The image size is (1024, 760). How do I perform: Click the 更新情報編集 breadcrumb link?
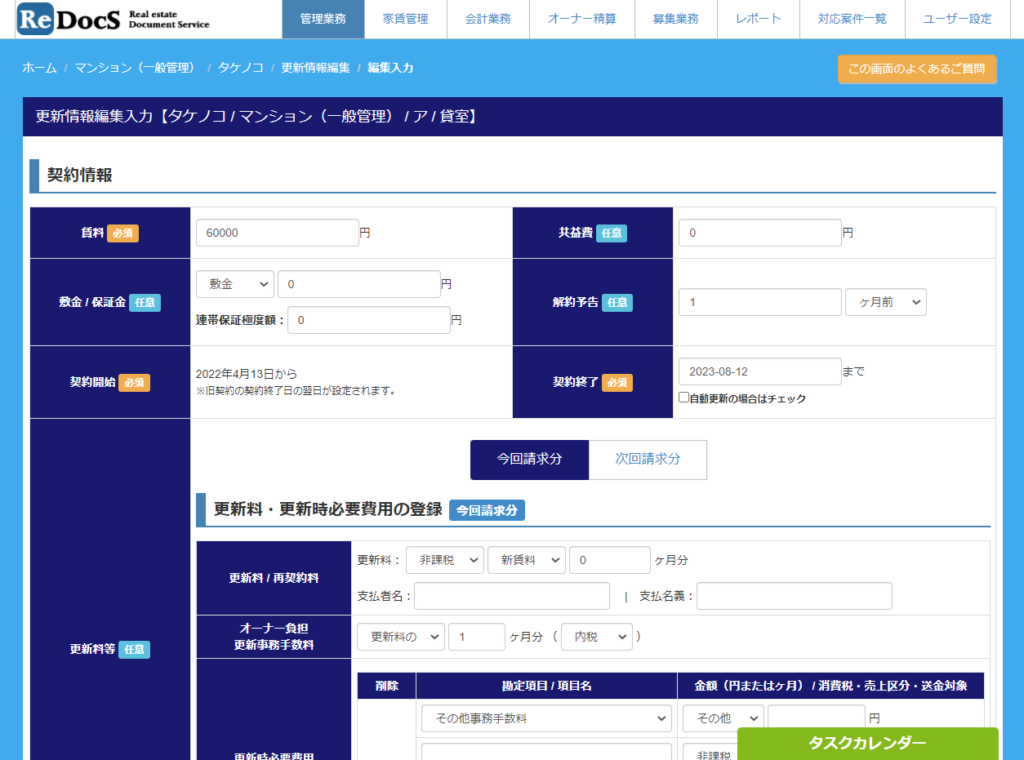[315, 68]
